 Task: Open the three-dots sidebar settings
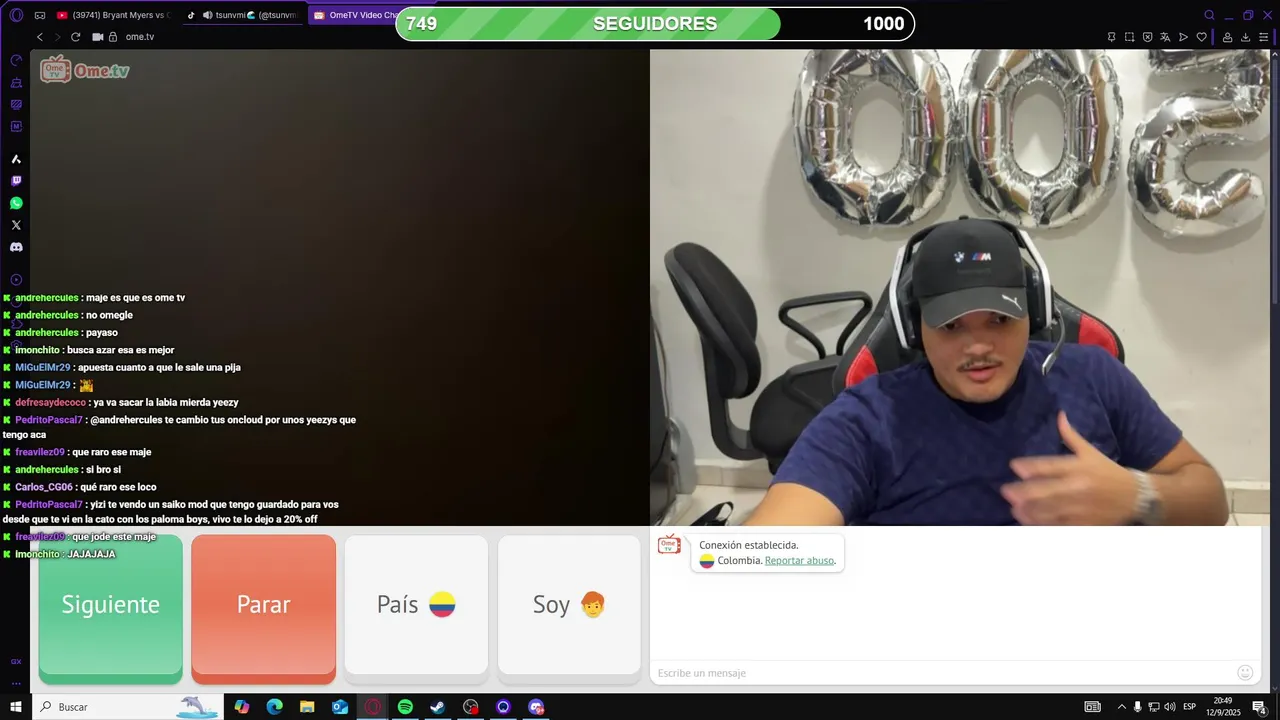(16, 683)
